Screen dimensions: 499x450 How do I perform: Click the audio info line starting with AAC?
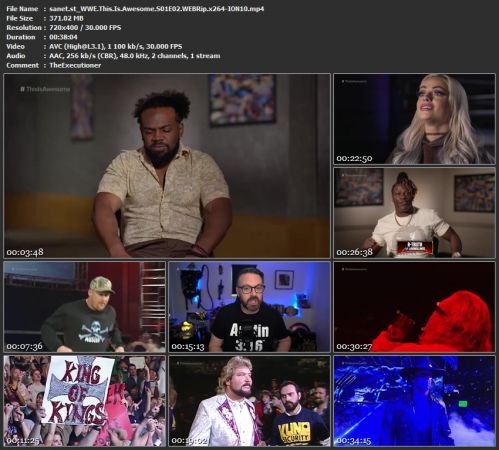pos(135,56)
